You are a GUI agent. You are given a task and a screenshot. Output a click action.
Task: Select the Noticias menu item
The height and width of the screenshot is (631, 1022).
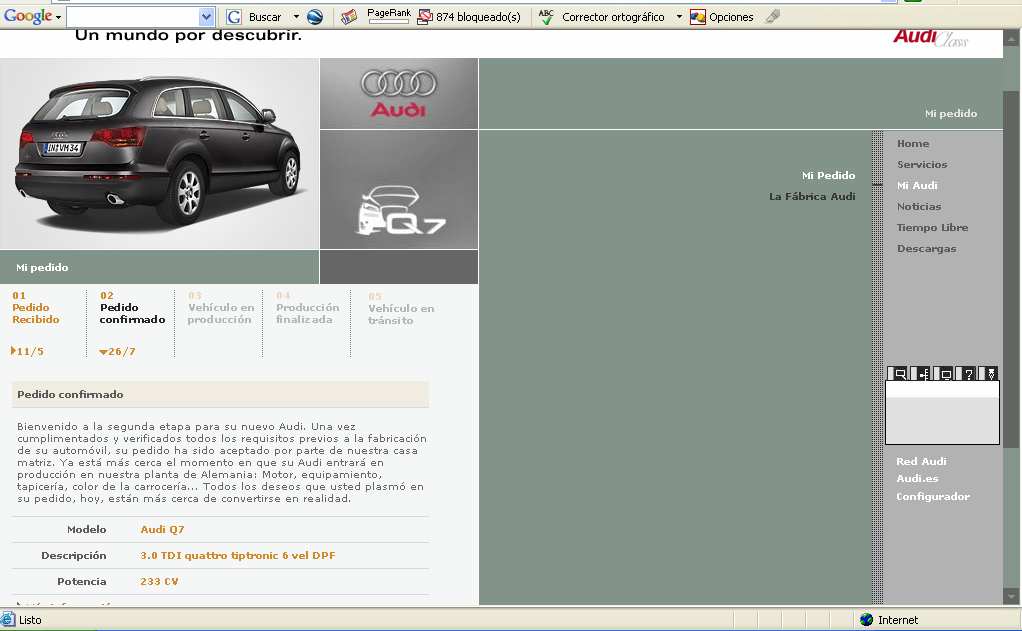click(918, 206)
